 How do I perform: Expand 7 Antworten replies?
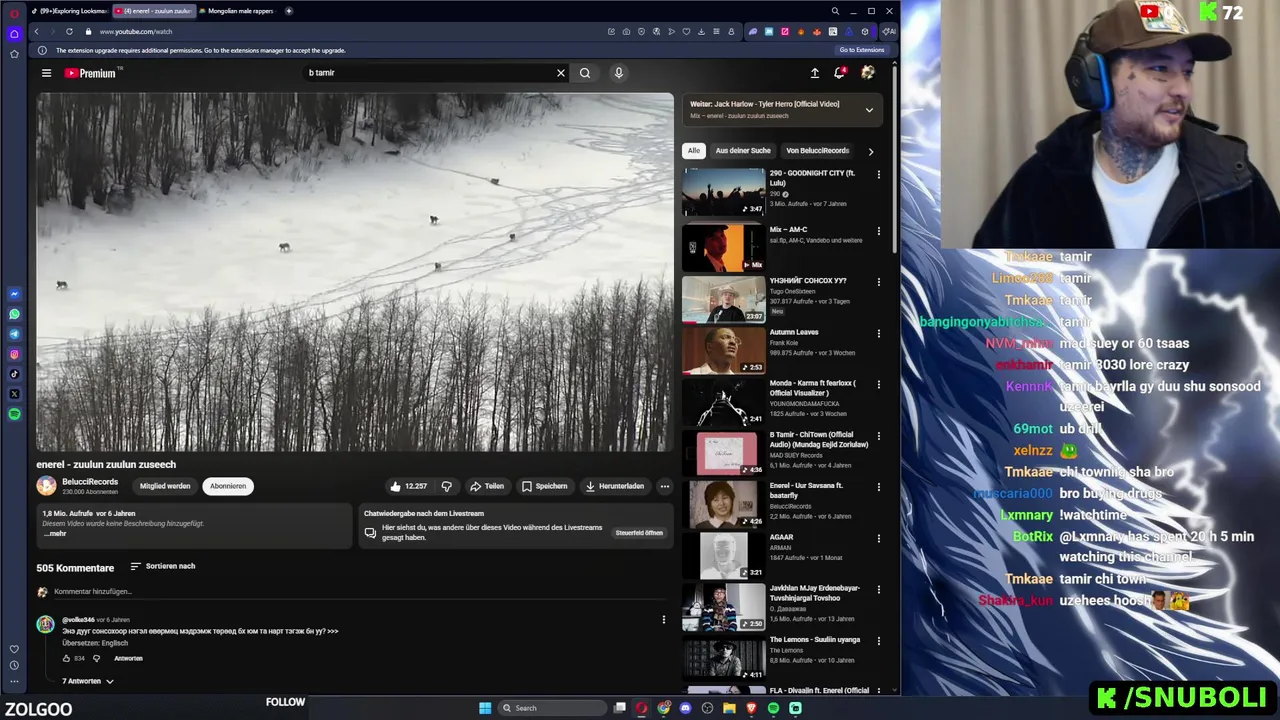(x=88, y=681)
